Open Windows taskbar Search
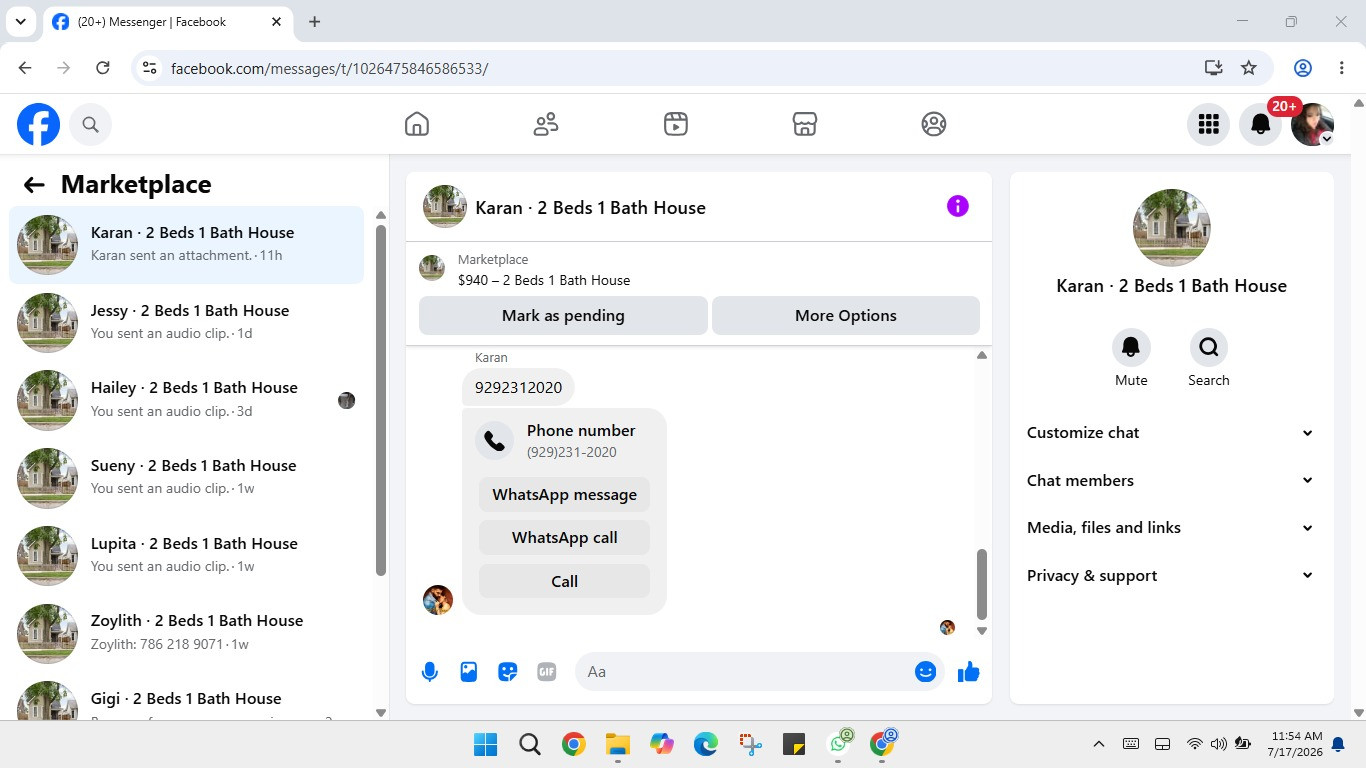This screenshot has height=768, width=1366. tap(530, 744)
